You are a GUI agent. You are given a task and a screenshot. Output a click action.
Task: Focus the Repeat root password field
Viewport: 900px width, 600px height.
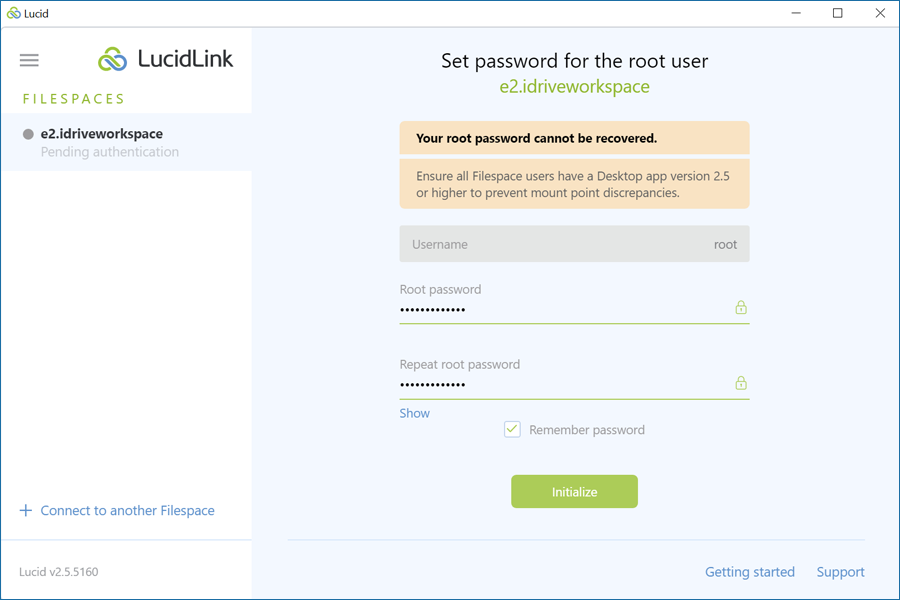[574, 385]
